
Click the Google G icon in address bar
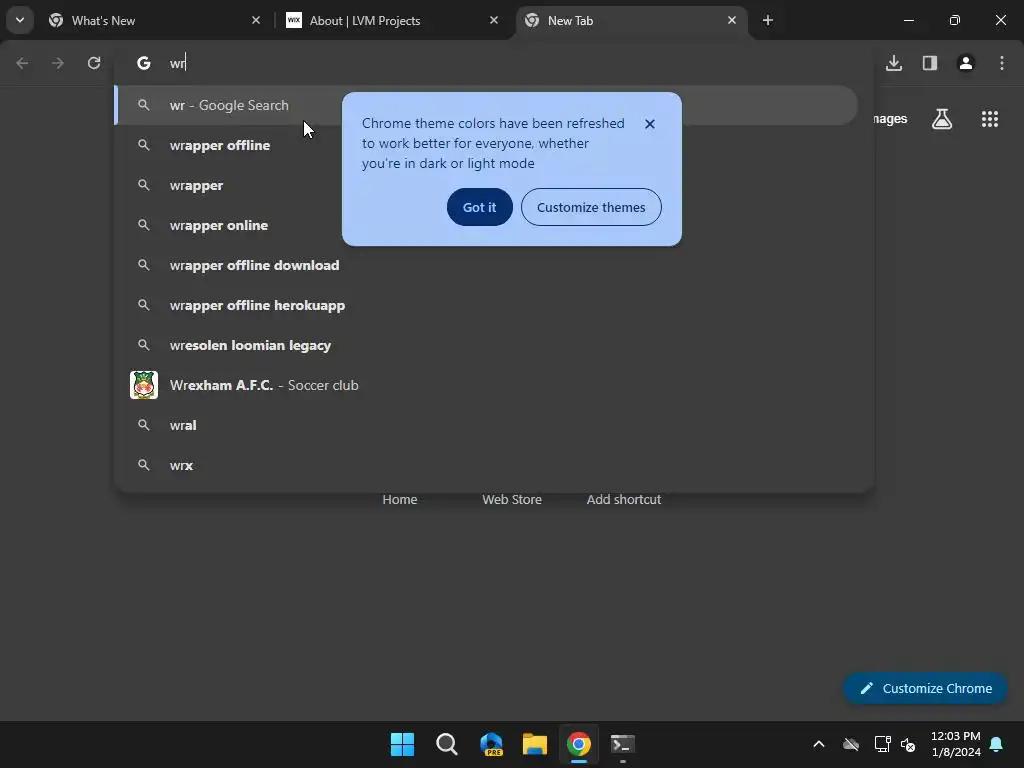click(144, 63)
